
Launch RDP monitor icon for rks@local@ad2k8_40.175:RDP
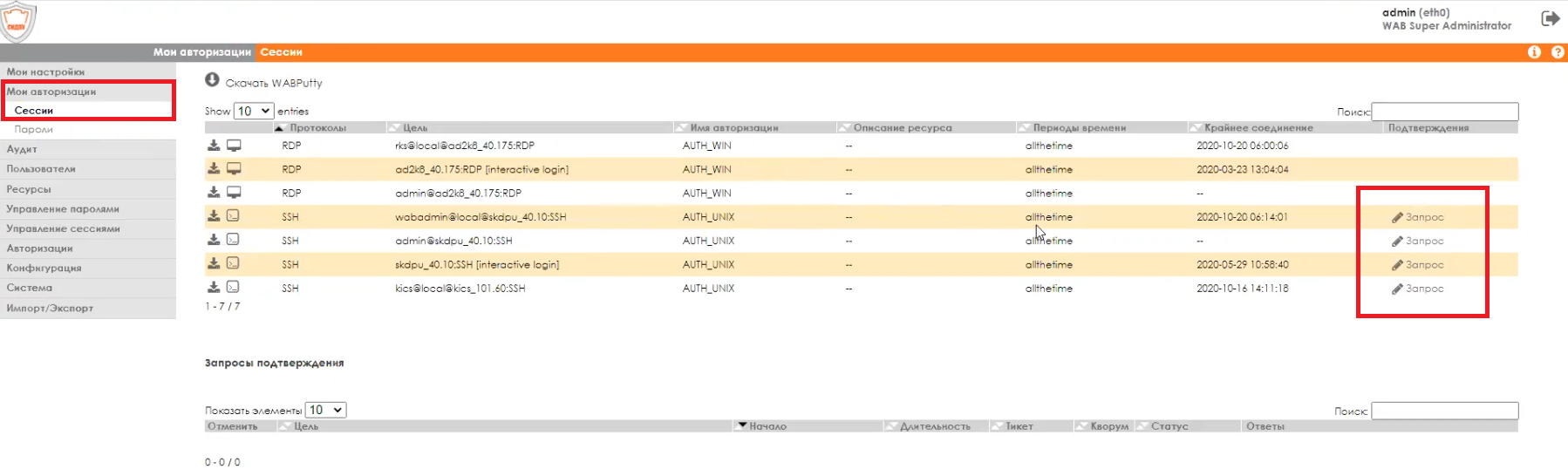pos(234,146)
